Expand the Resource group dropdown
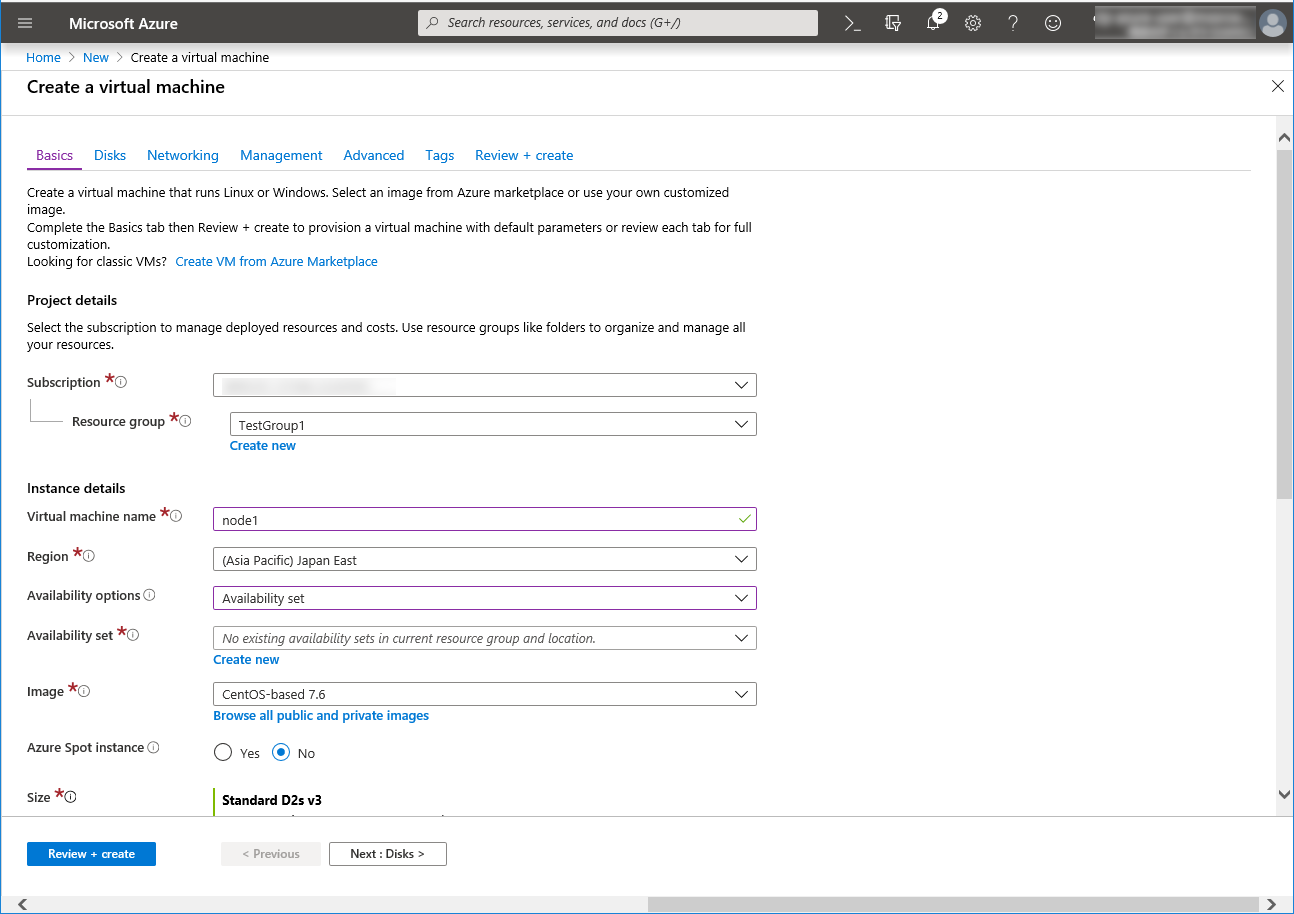 (x=492, y=424)
